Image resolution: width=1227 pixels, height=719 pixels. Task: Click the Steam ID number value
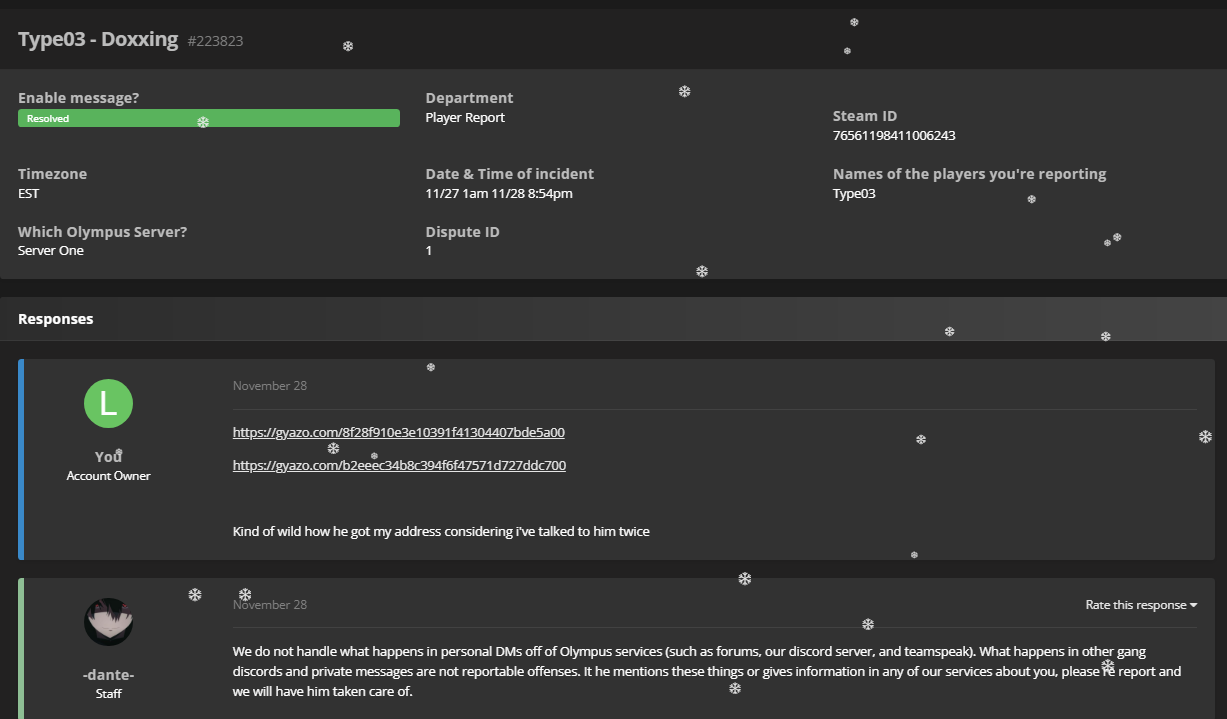click(893, 135)
